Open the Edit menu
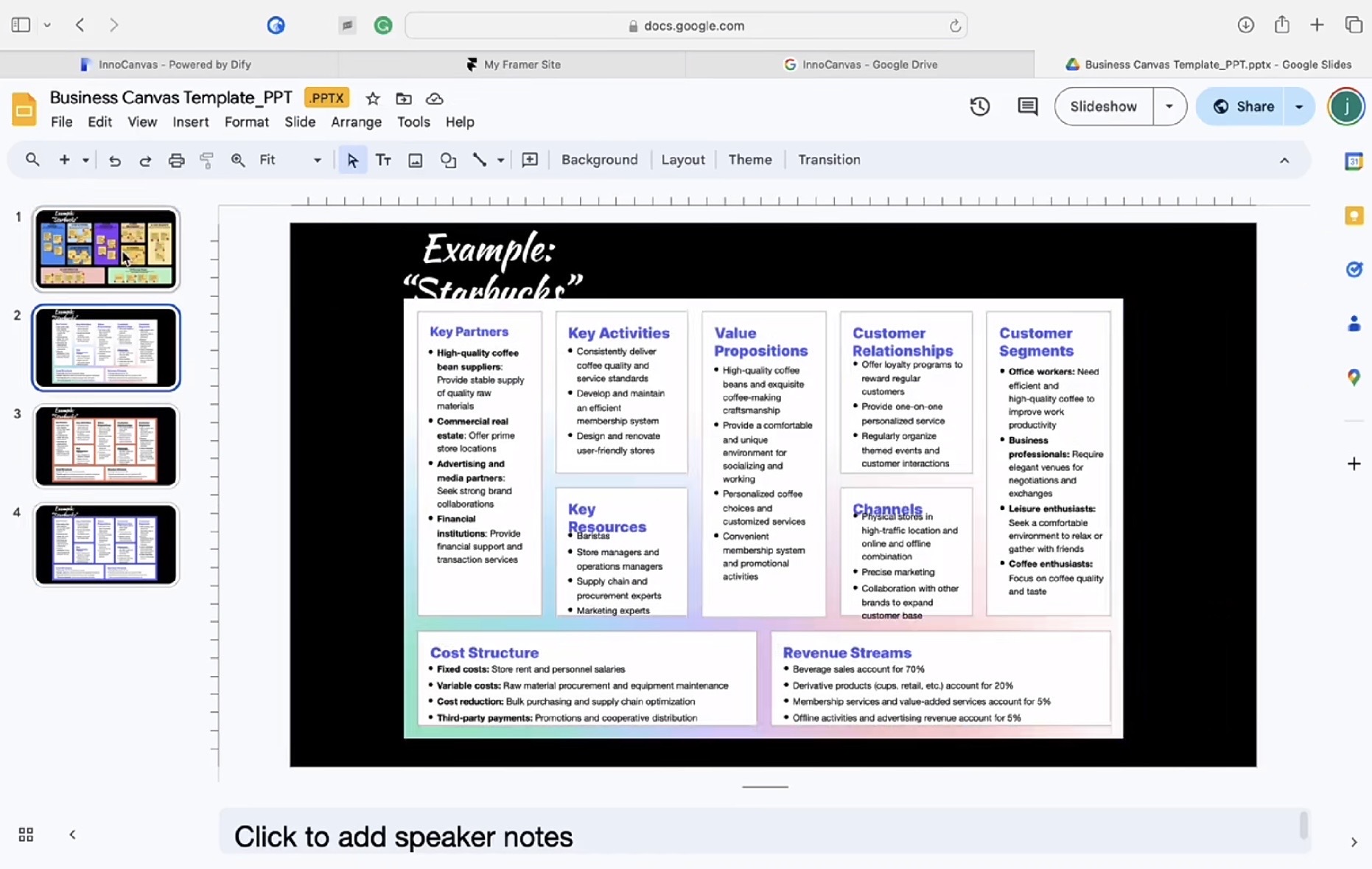The height and width of the screenshot is (869, 1372). point(99,122)
